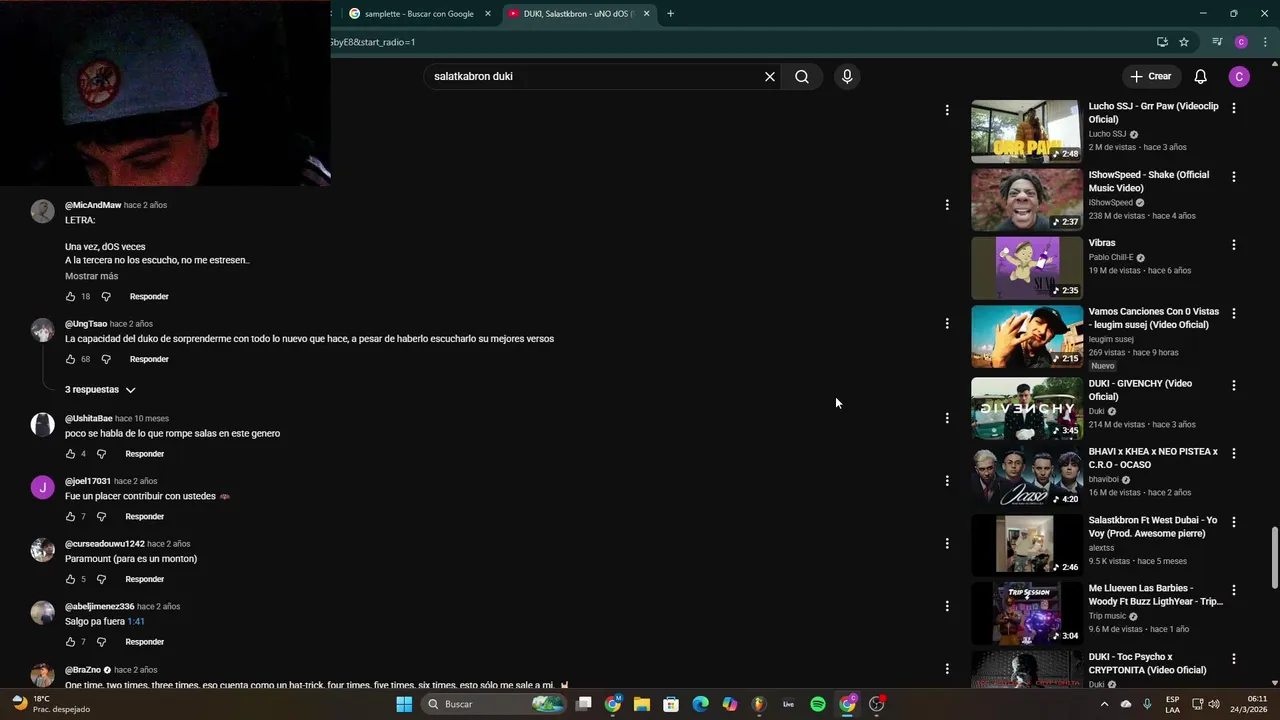Open more options for DUKI - GIVENCHY video
1280x720 pixels.
coord(1234,385)
